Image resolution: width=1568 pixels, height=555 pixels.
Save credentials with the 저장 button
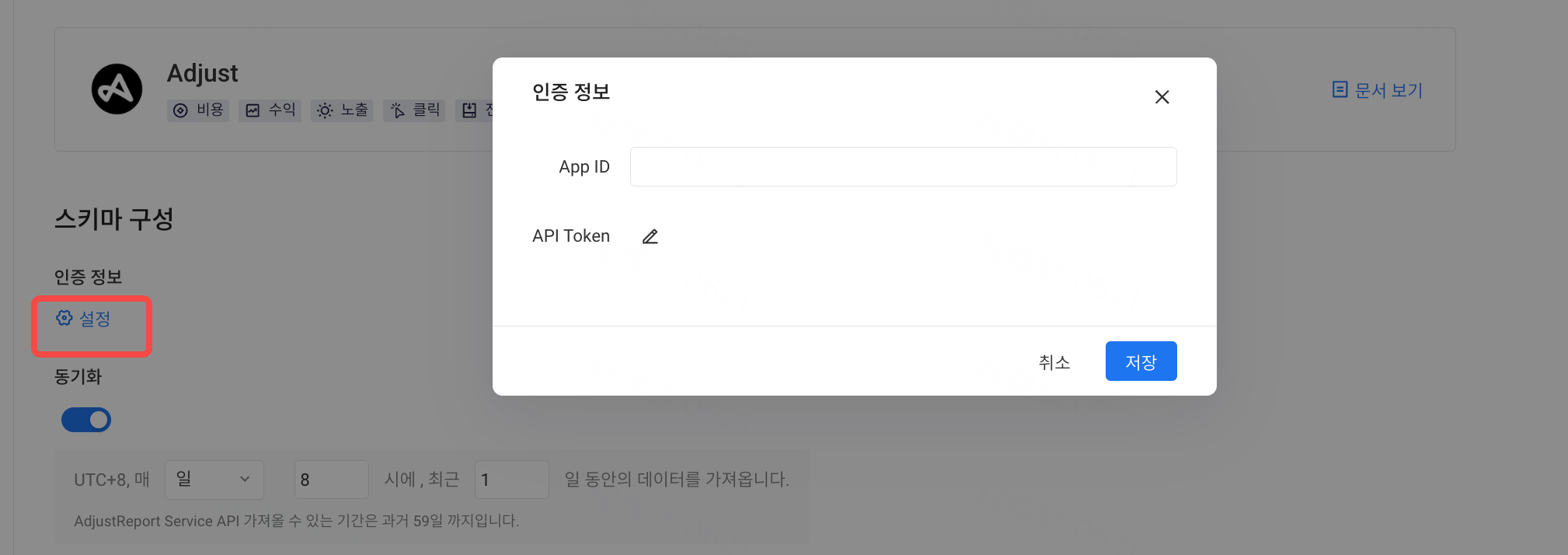tap(1141, 361)
